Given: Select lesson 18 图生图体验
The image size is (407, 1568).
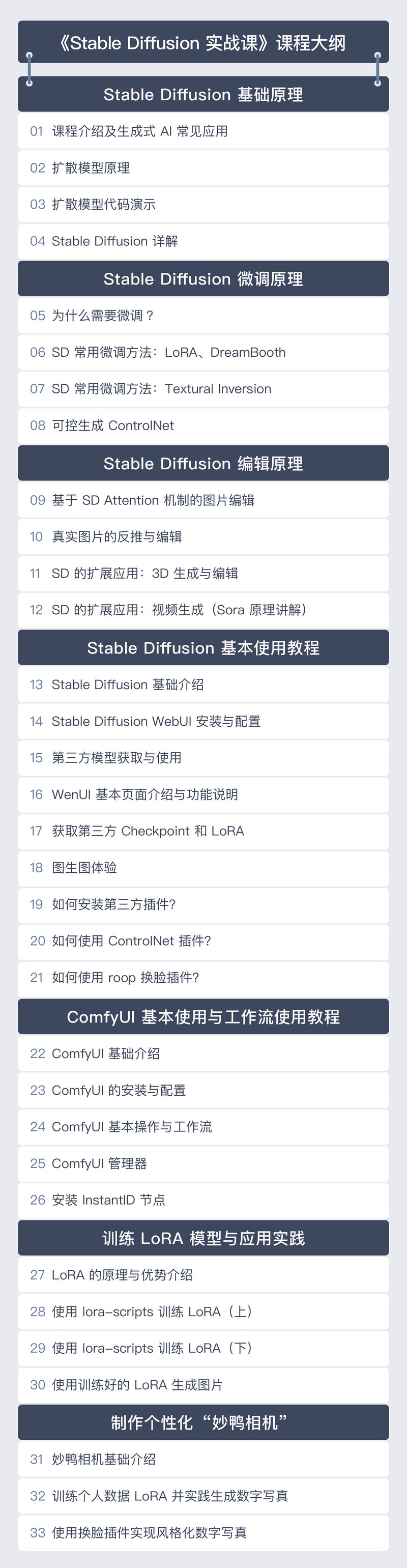Looking at the screenshot, I should click(x=203, y=867).
